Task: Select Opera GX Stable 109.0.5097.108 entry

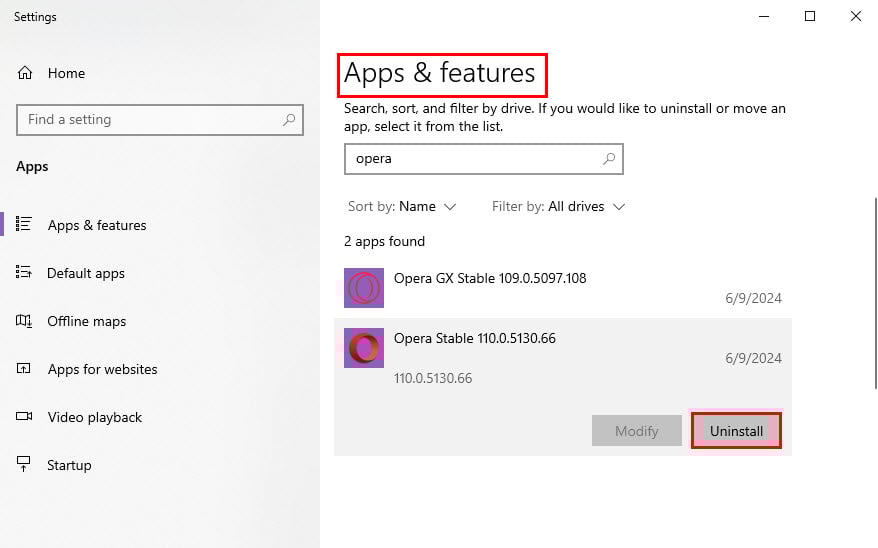Action: pos(563,288)
